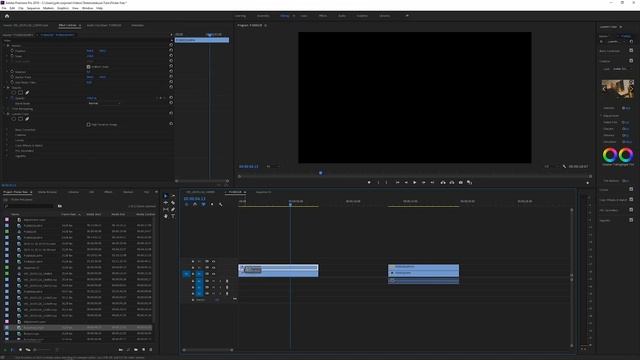
Task: Toggle Rotation stopwatch animation
Action: coord(12,71)
